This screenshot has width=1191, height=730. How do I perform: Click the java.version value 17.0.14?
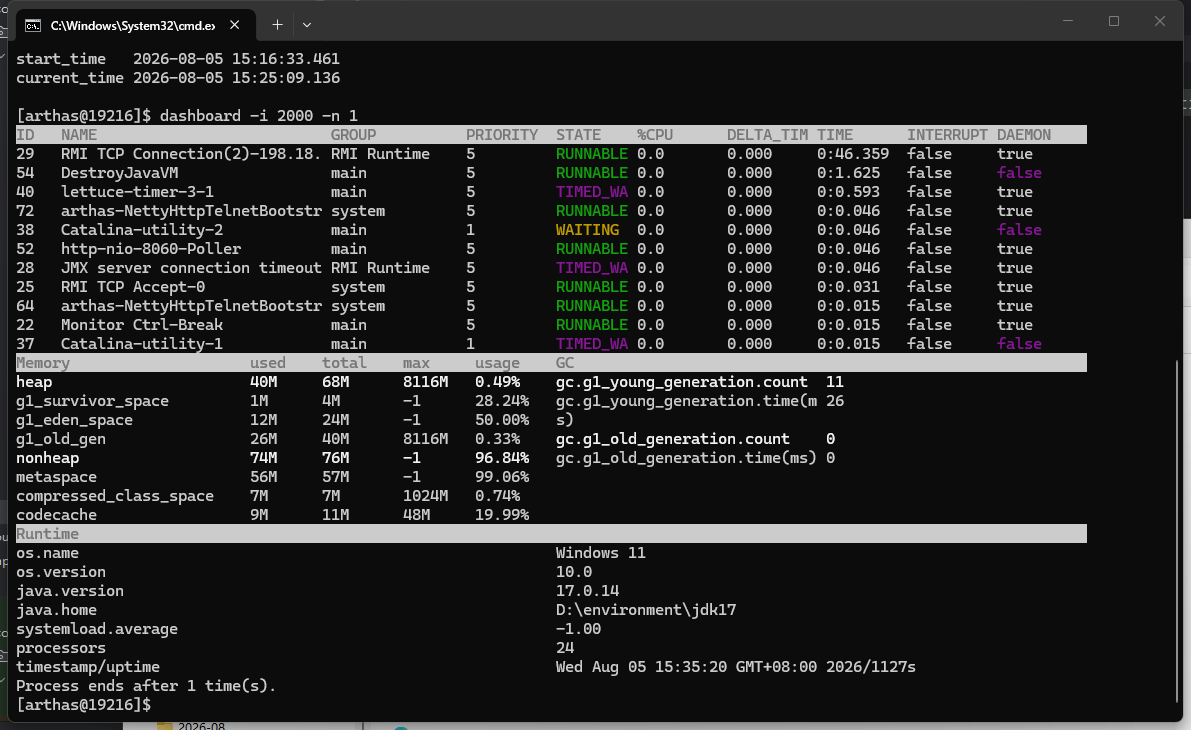tap(587, 590)
